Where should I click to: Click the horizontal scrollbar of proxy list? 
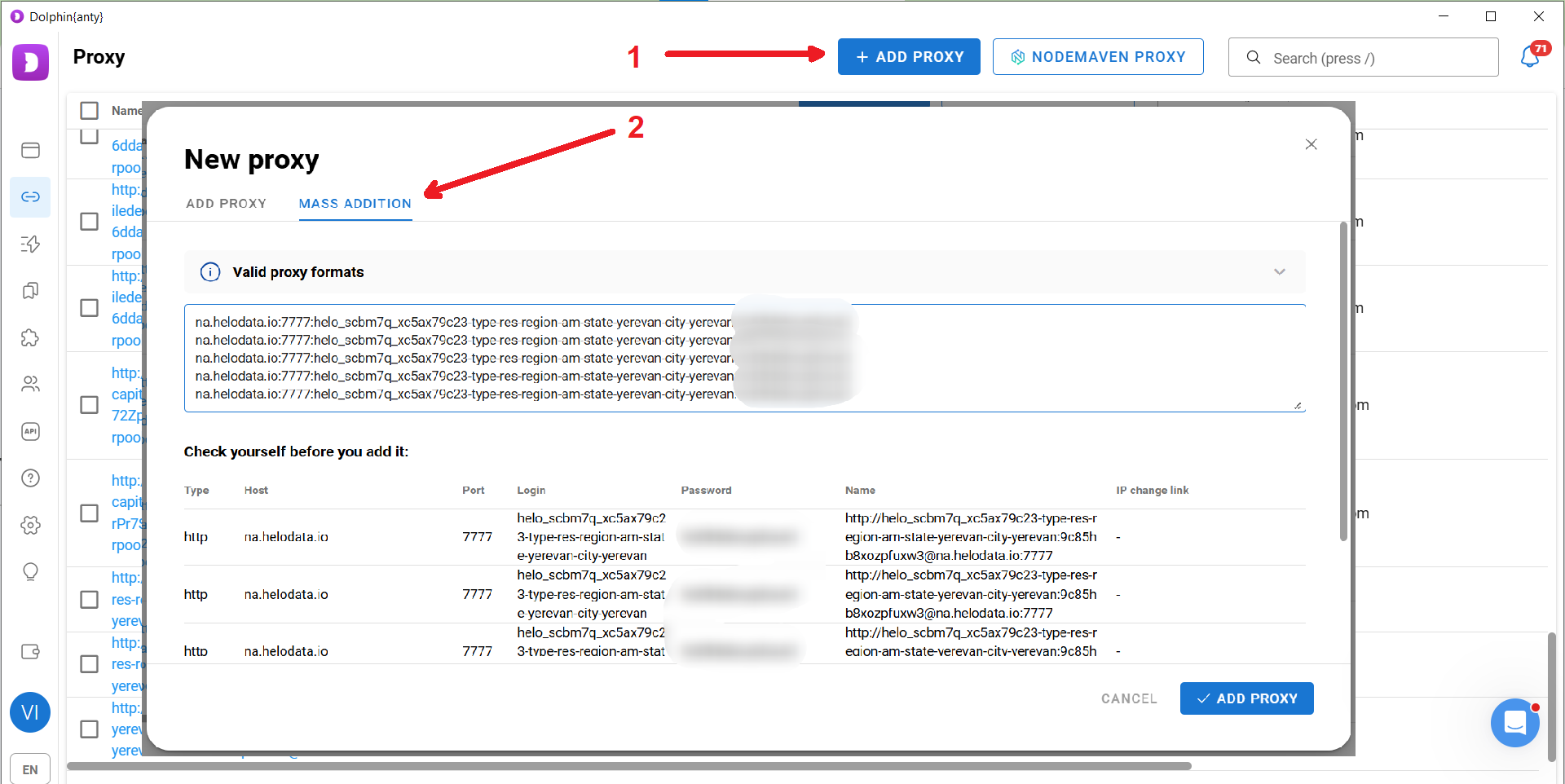[628, 766]
